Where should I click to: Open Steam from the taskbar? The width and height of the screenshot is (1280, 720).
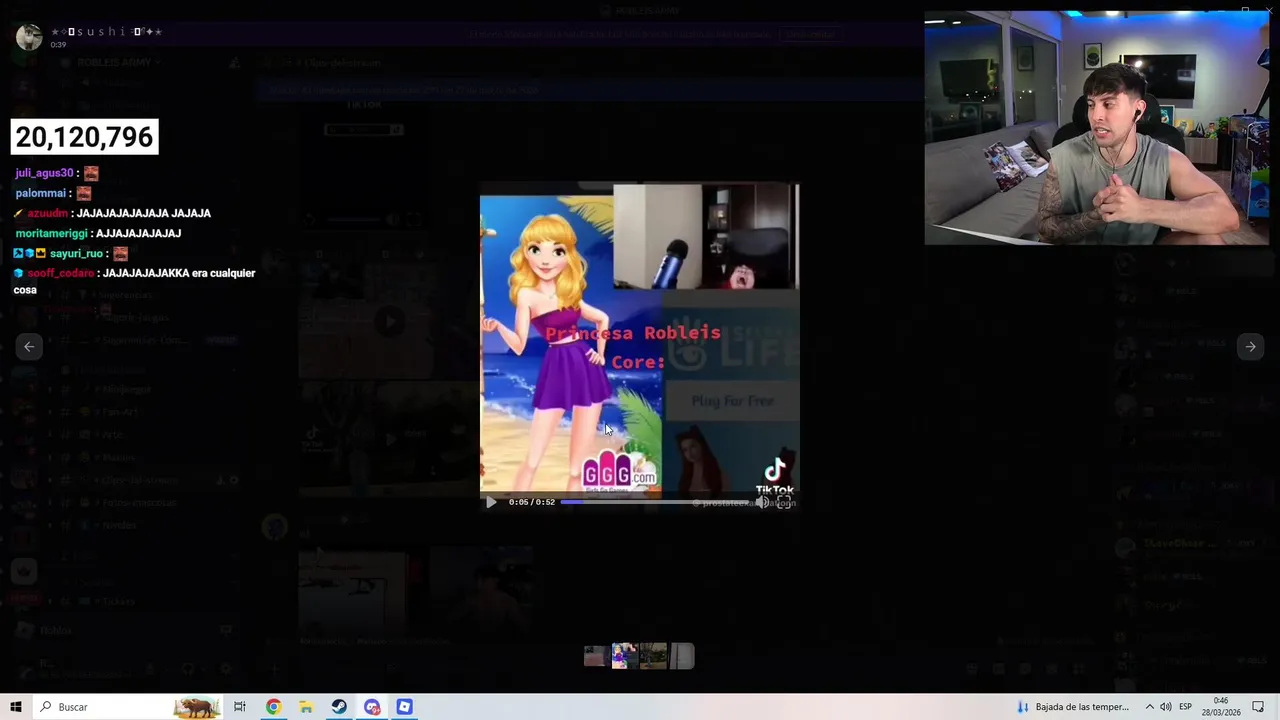point(339,707)
